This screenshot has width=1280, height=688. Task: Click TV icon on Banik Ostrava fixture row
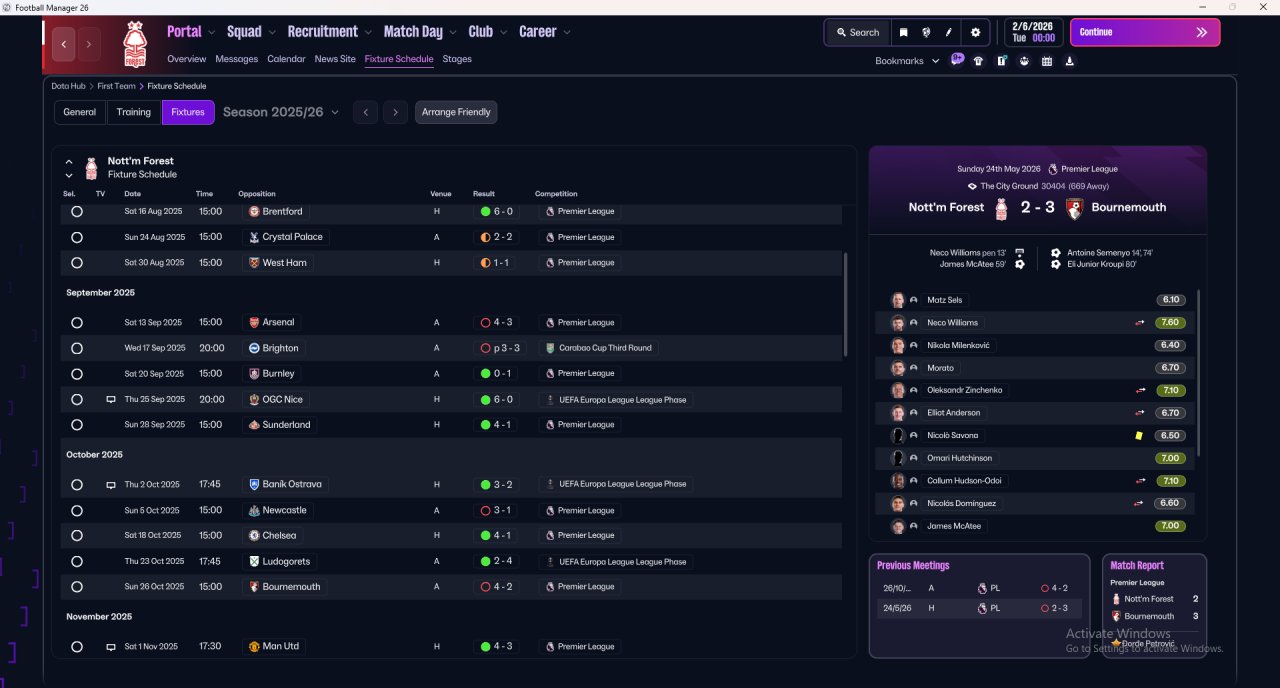[111, 484]
